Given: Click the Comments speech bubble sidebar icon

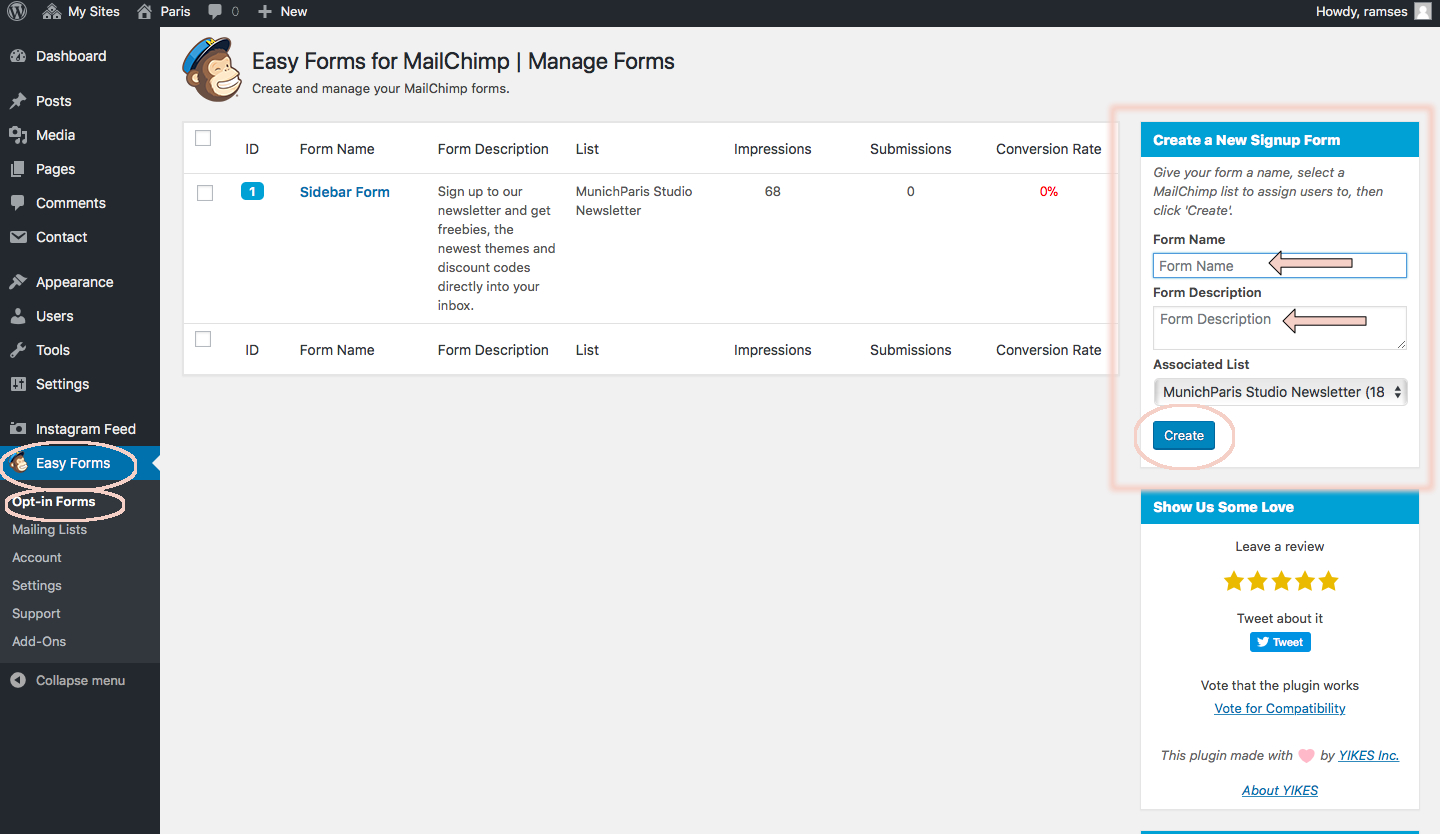Looking at the screenshot, I should 18,203.
